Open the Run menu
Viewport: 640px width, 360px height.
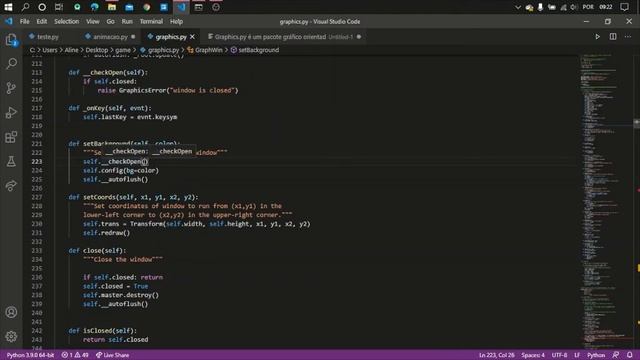point(127,21)
